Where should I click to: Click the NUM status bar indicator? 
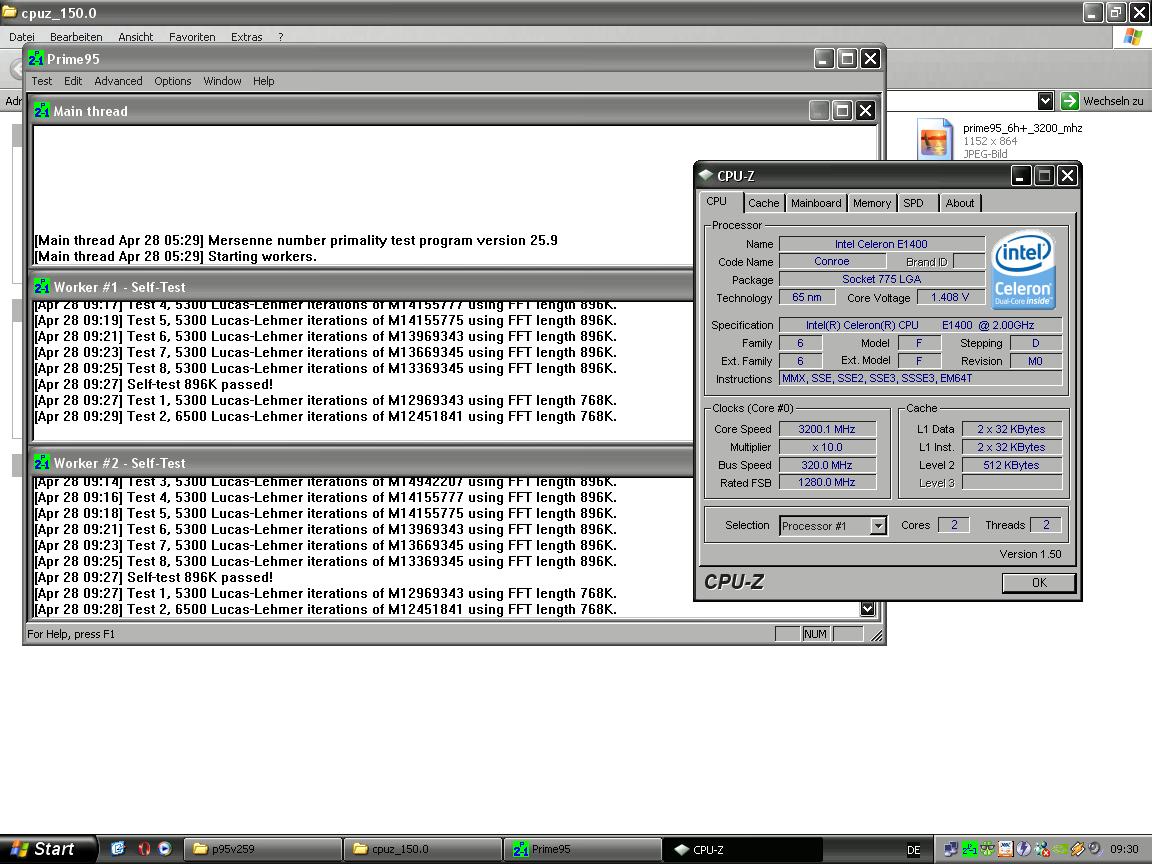(x=815, y=634)
